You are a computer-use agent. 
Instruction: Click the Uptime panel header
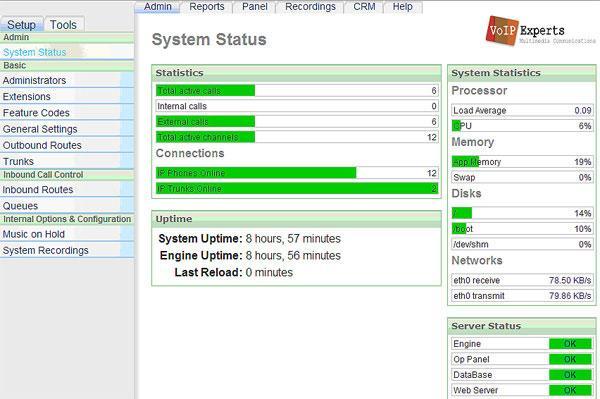point(296,219)
